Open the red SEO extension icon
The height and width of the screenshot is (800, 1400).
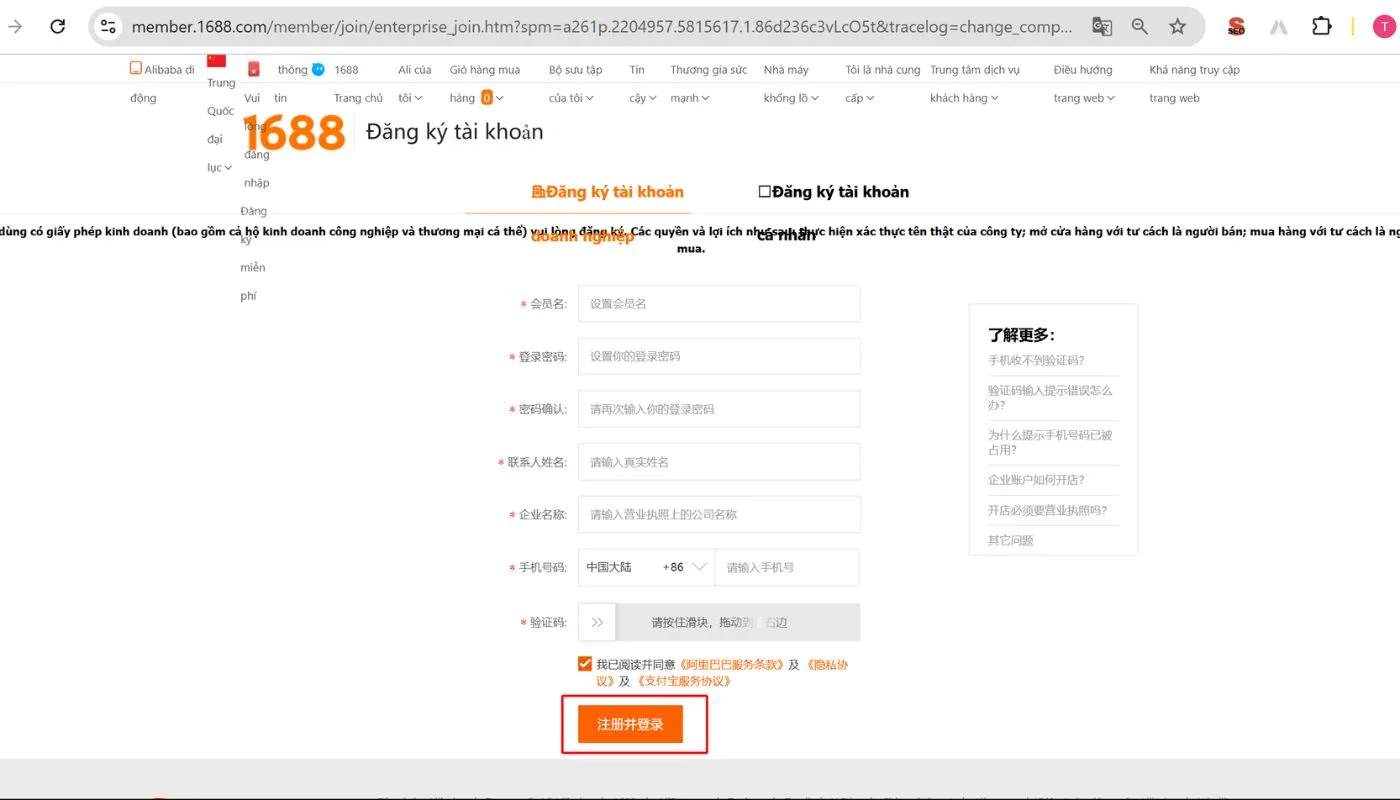click(1236, 27)
